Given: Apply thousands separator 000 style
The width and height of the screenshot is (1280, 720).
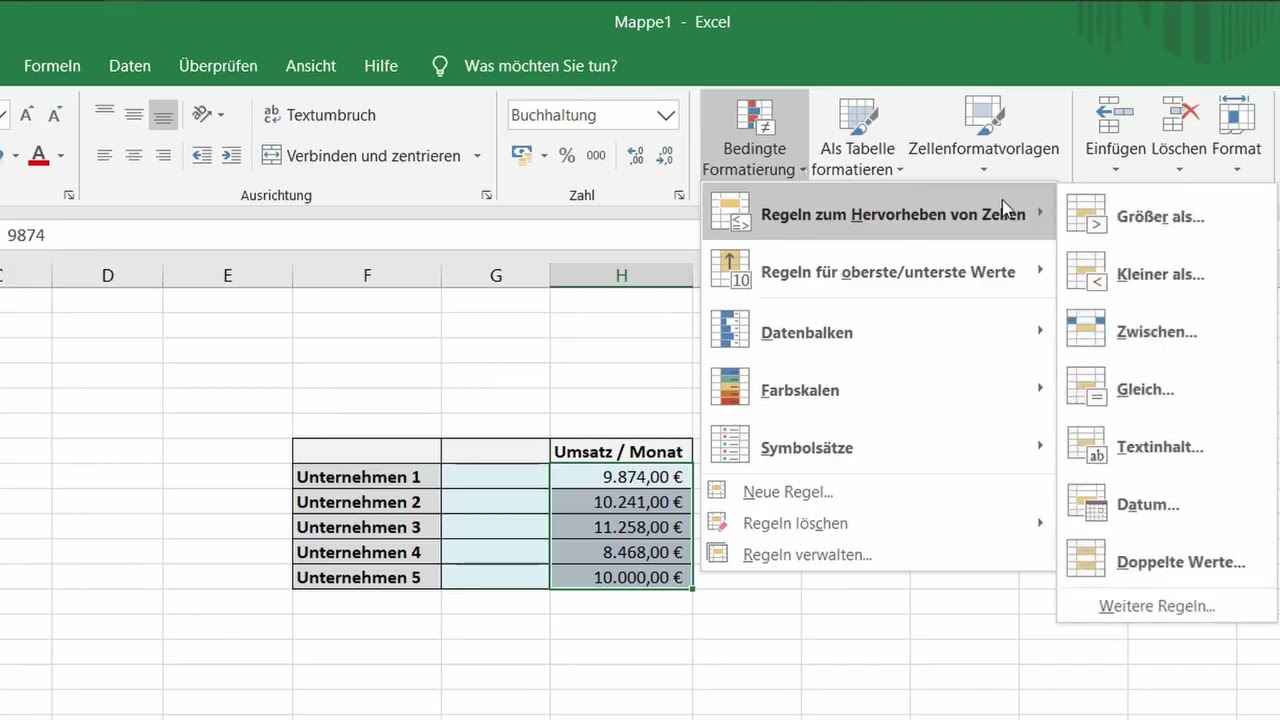Looking at the screenshot, I should [596, 156].
